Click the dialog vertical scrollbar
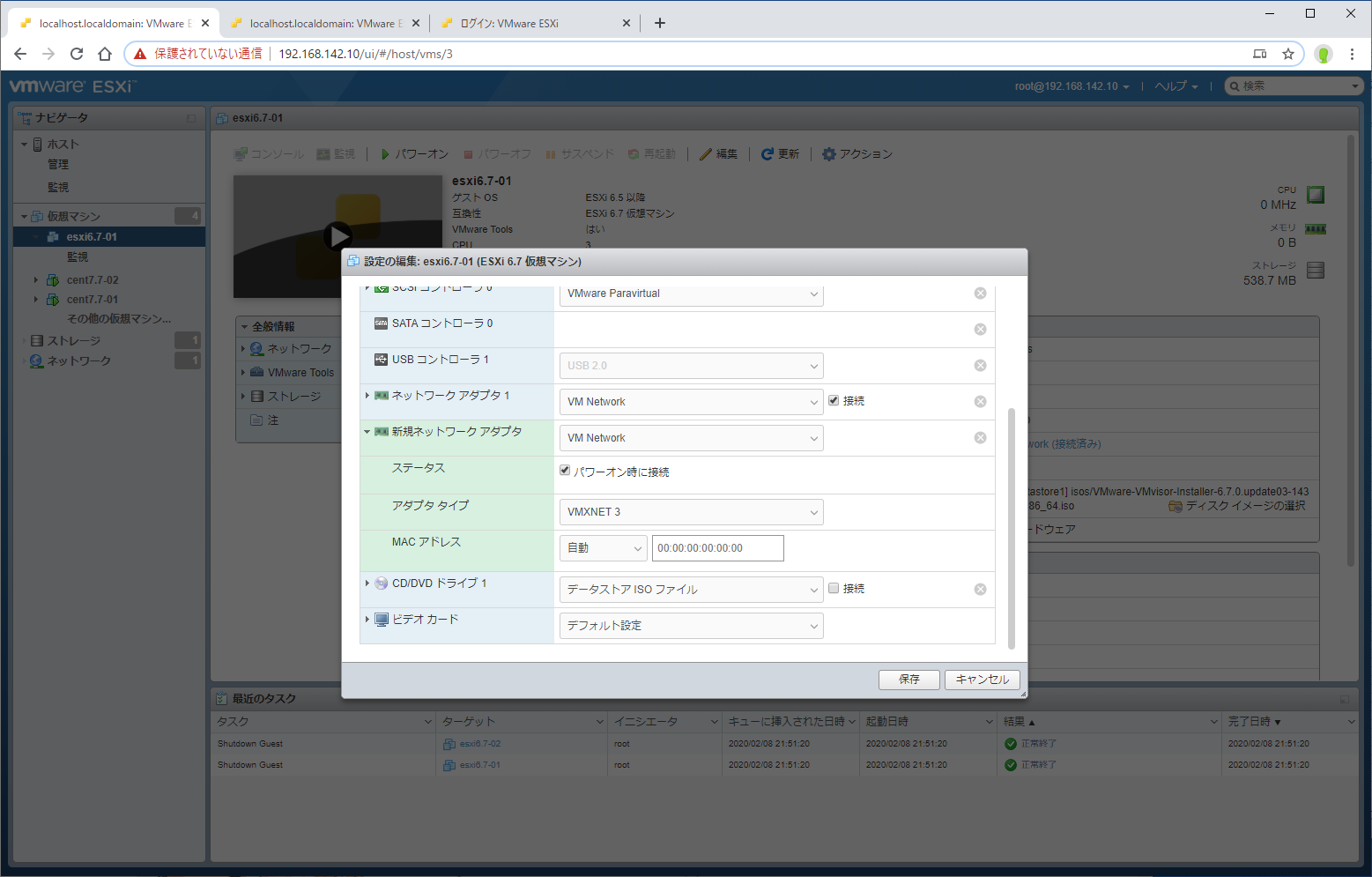1372x877 pixels. point(1011,527)
